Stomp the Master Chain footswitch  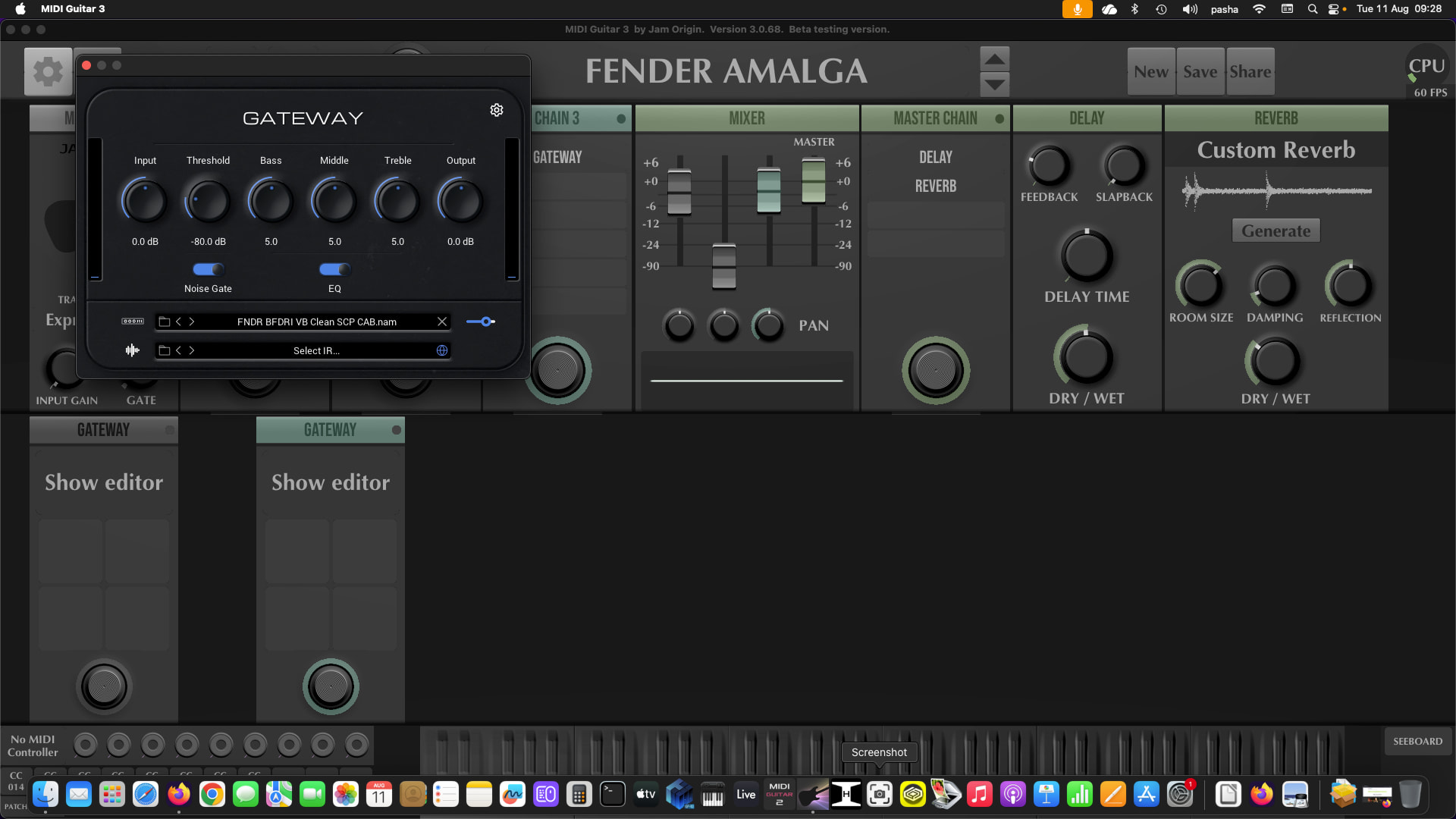(936, 370)
